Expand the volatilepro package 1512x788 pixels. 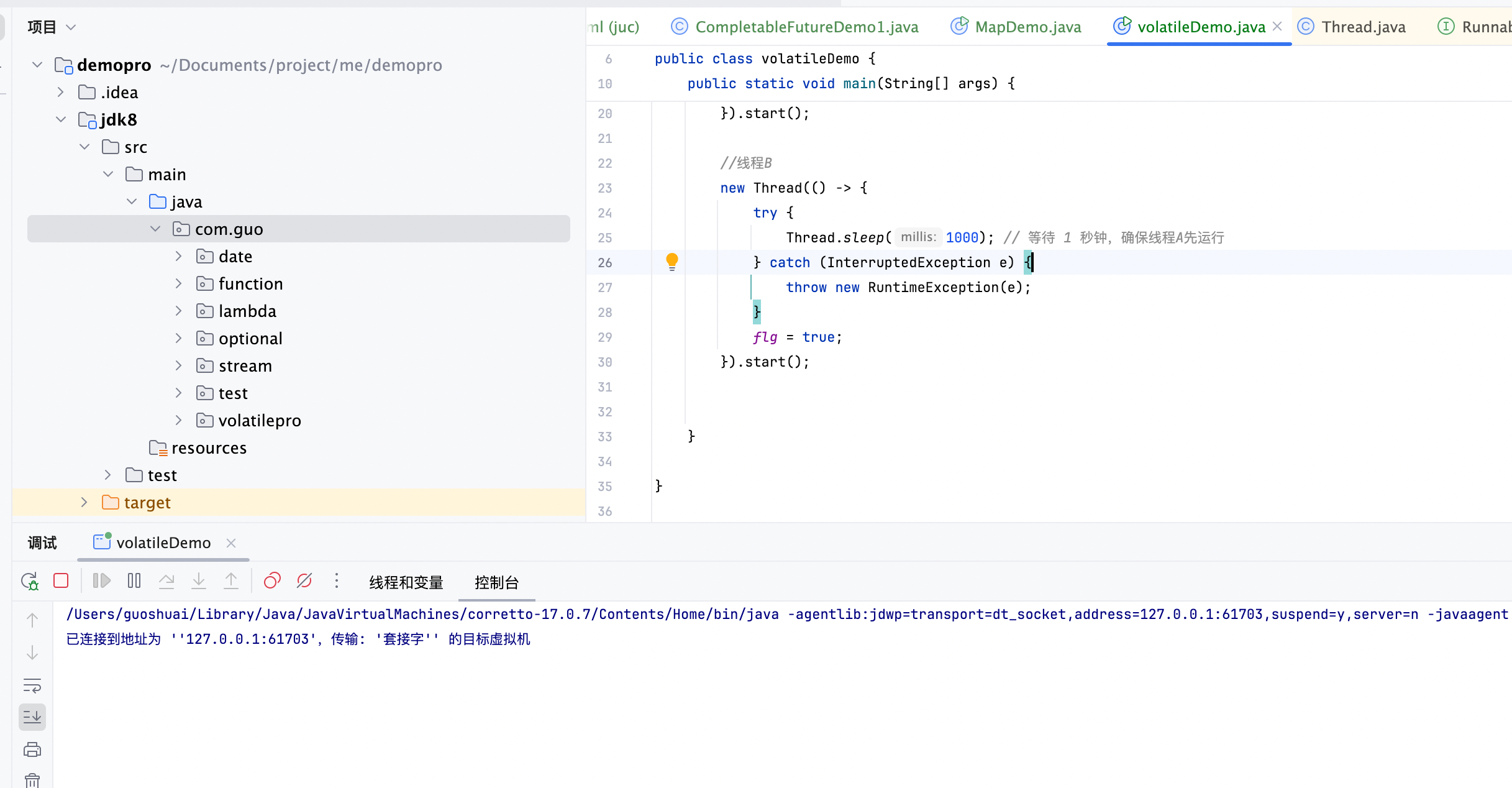(x=179, y=421)
